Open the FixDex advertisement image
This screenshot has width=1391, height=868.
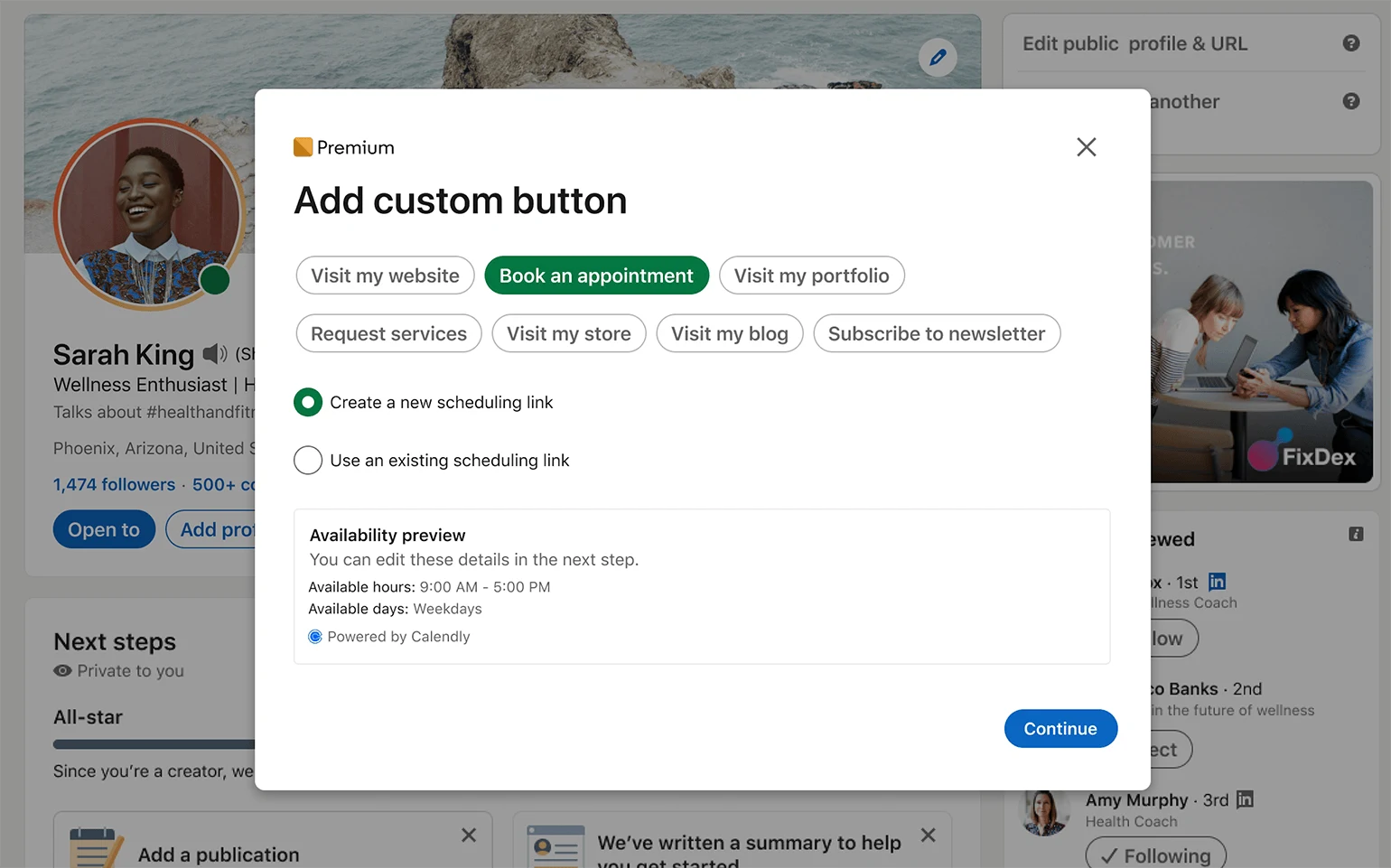1261,331
